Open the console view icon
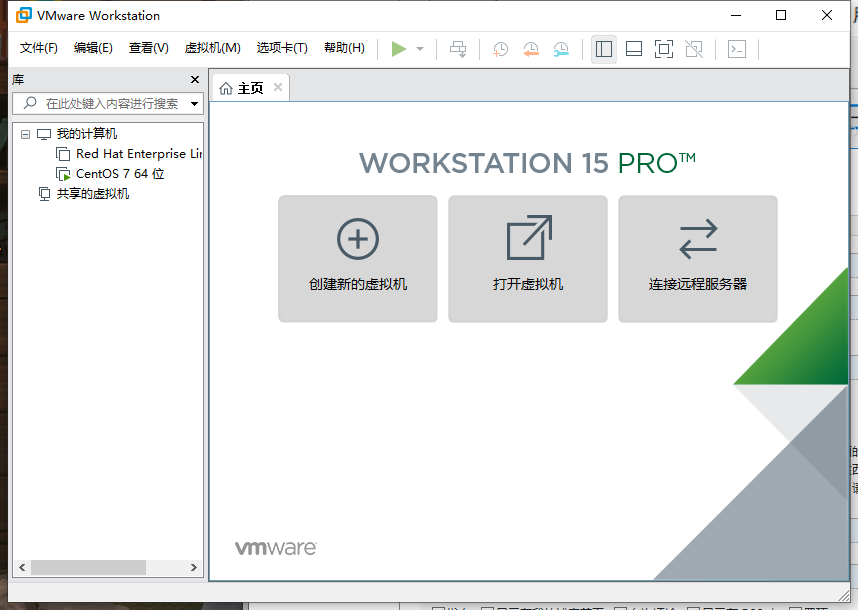Viewport: 858px width, 610px height. tap(737, 49)
